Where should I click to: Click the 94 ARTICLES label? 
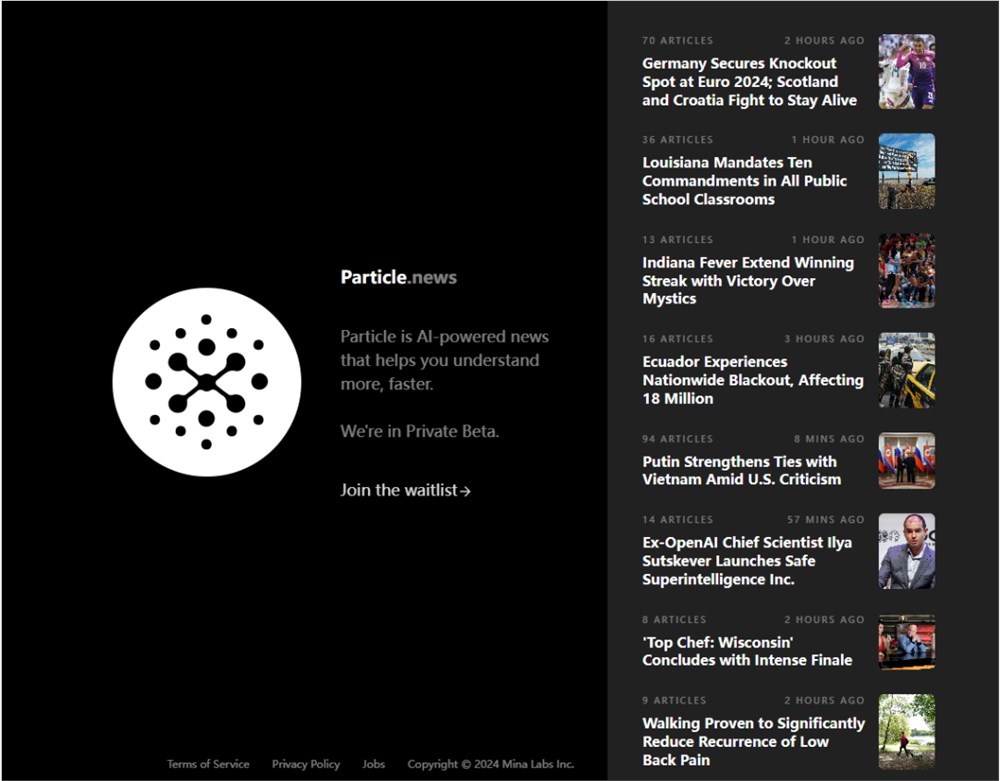[x=677, y=439]
